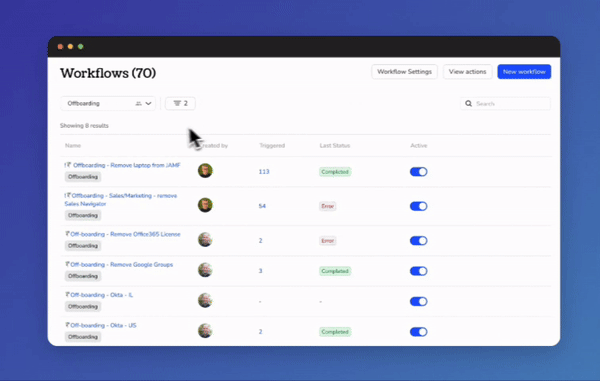
Task: Click the yellow minimize window dot
Action: (70, 47)
